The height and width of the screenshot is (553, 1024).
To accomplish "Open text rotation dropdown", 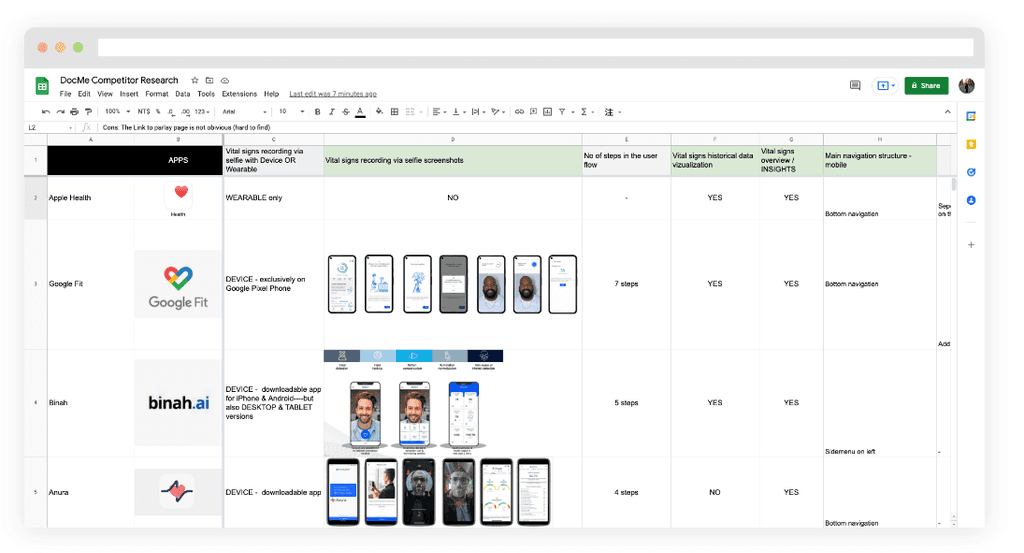I will pyautogui.click(x=498, y=112).
